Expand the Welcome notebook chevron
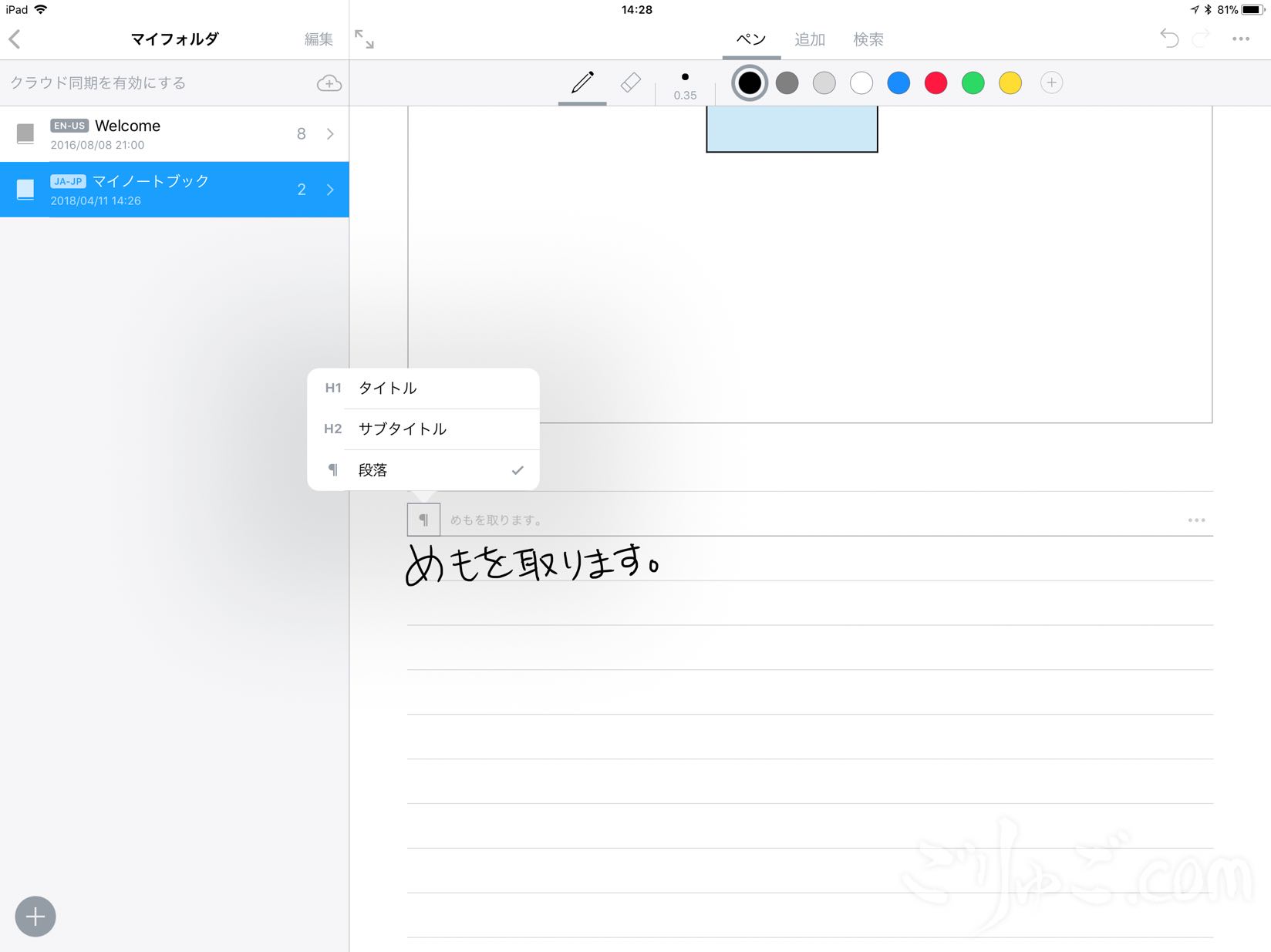1271x952 pixels. [330, 133]
